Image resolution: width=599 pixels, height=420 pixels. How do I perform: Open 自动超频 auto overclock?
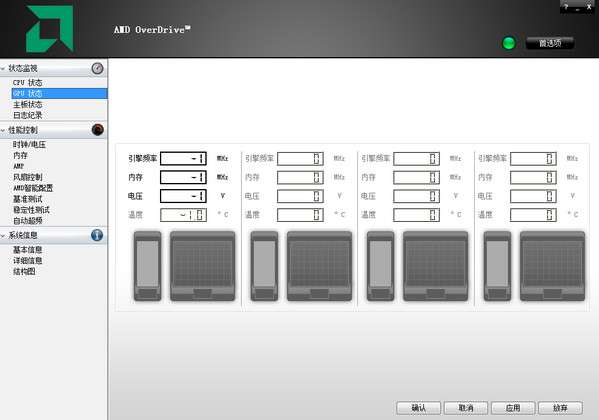tap(28, 221)
